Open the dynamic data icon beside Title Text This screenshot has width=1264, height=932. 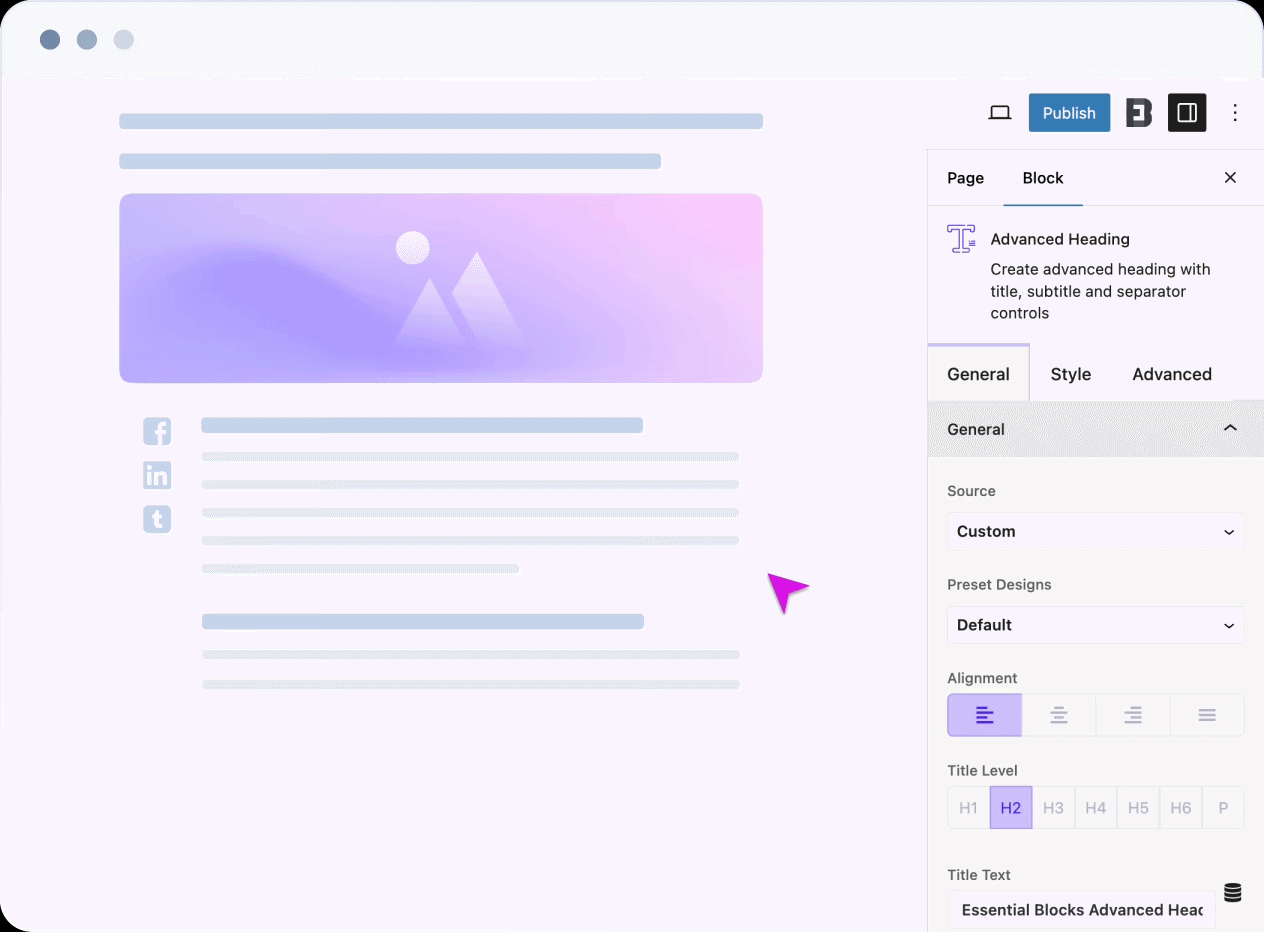click(x=1232, y=893)
